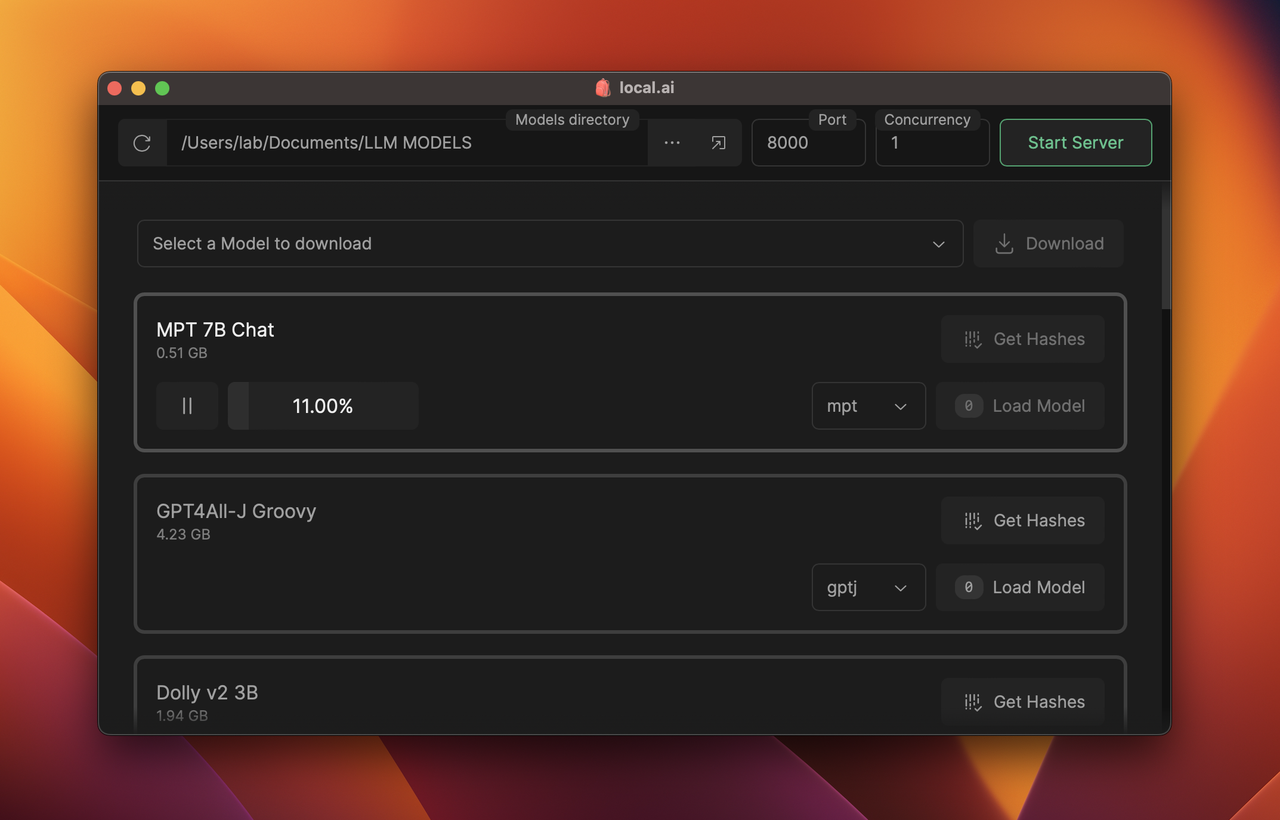Refresh the models directory list
The image size is (1280, 820).
(x=142, y=143)
